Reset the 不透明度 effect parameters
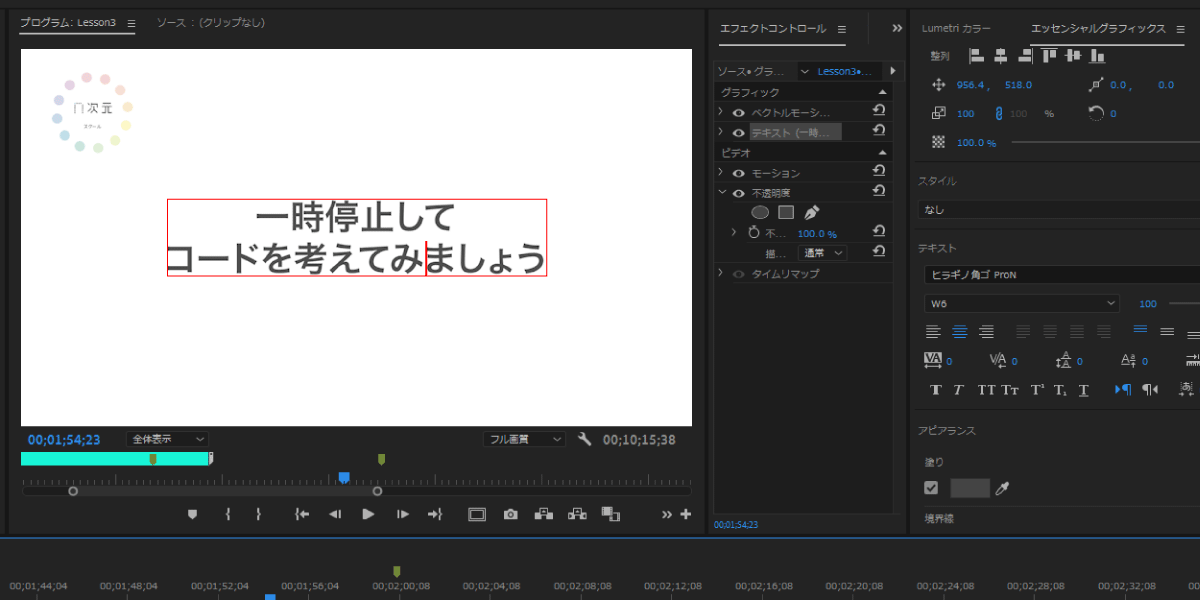Screen dimensions: 1200x600 click(x=879, y=191)
